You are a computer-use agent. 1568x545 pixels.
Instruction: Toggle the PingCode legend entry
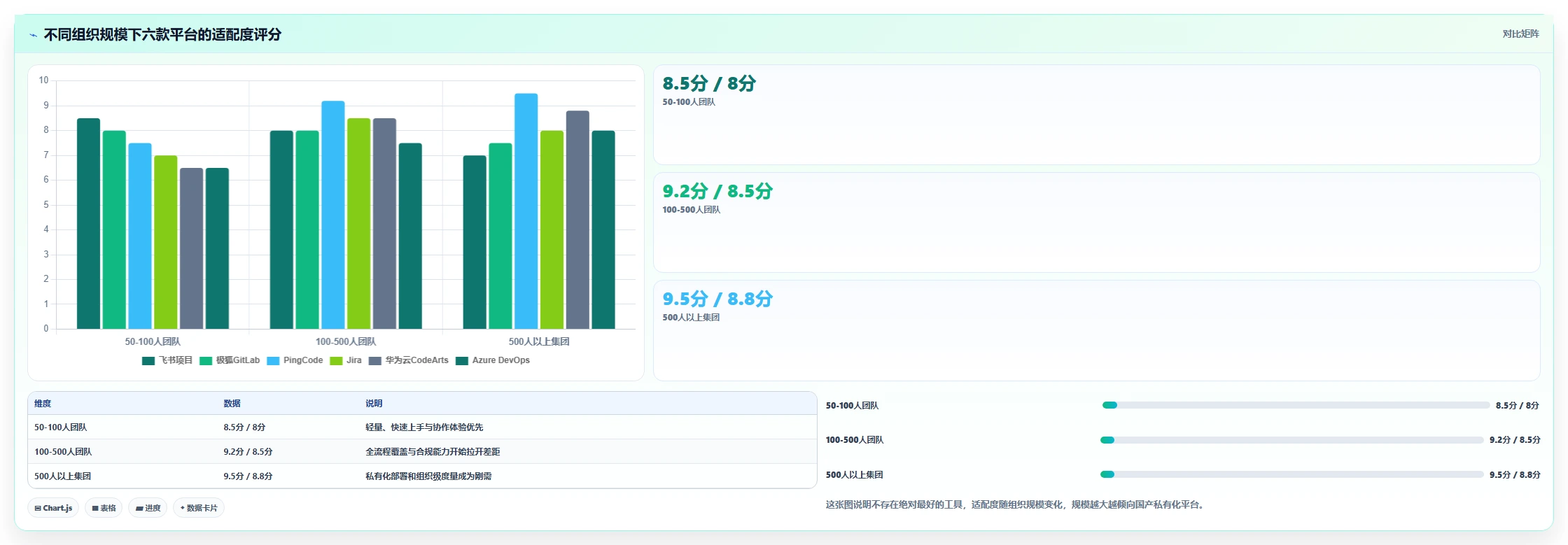coord(295,360)
